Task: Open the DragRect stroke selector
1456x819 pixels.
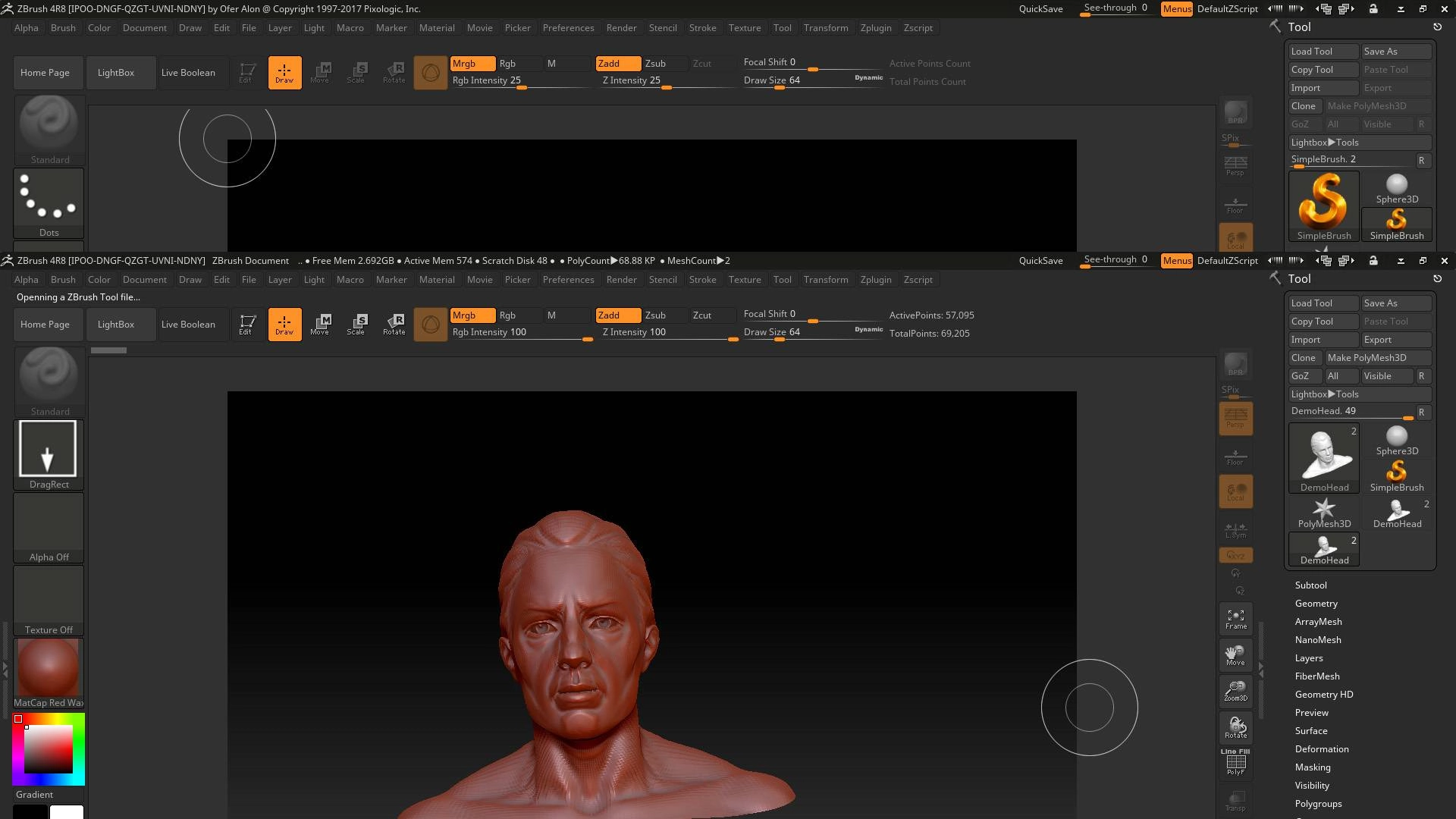Action: coord(49,455)
